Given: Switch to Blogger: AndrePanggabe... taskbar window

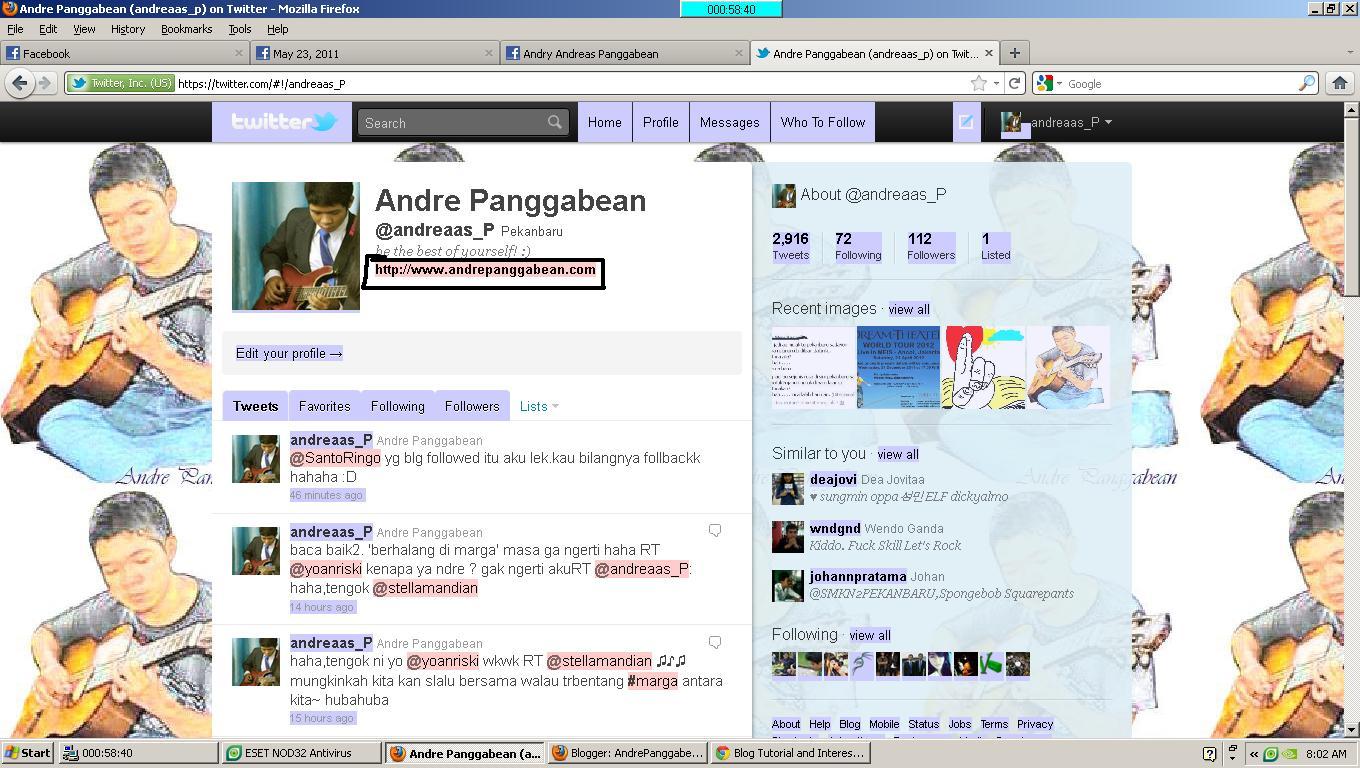Looking at the screenshot, I should click(628, 753).
